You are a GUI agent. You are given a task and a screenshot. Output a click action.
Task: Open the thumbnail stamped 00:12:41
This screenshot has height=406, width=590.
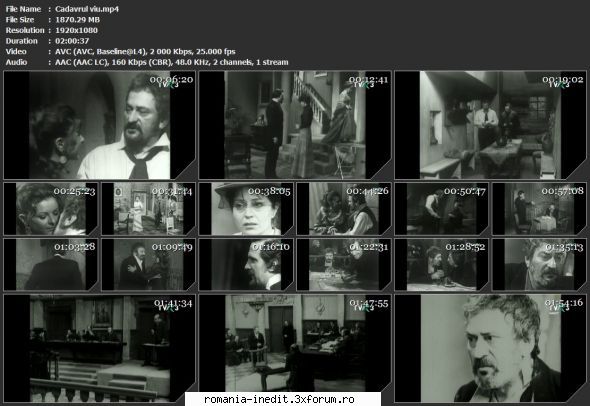coord(295,125)
